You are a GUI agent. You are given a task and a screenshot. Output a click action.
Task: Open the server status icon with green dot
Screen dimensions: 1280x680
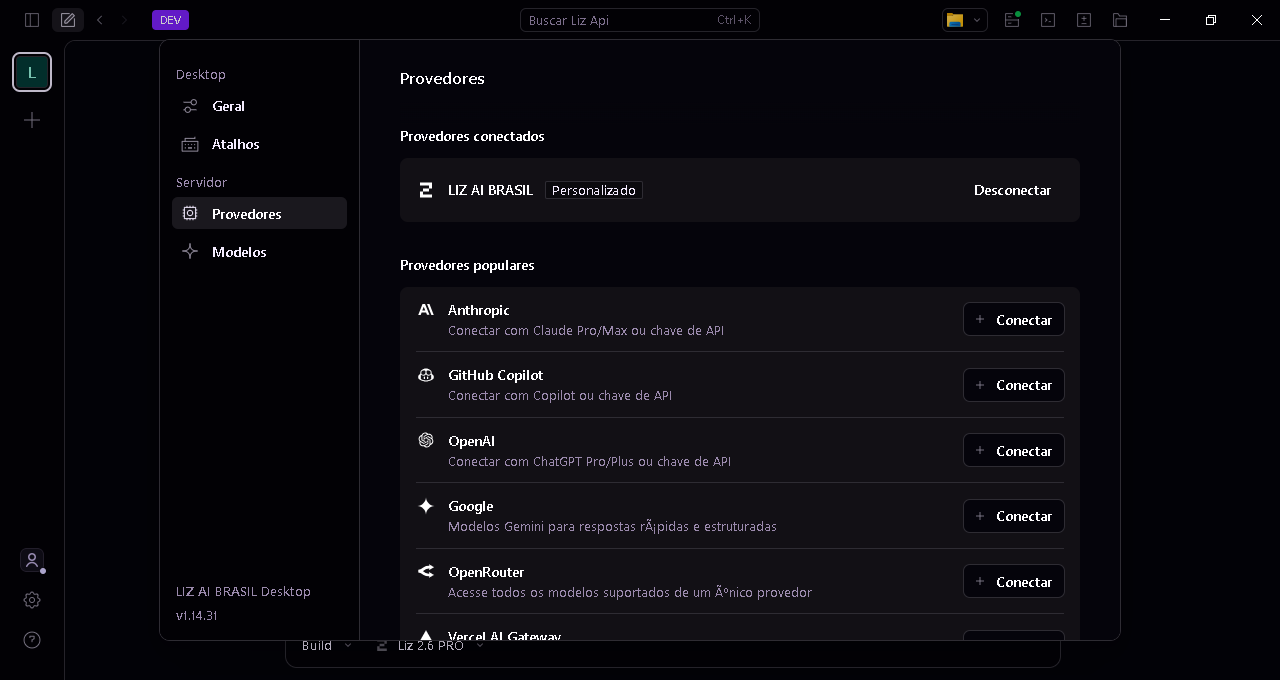[x=1013, y=20]
